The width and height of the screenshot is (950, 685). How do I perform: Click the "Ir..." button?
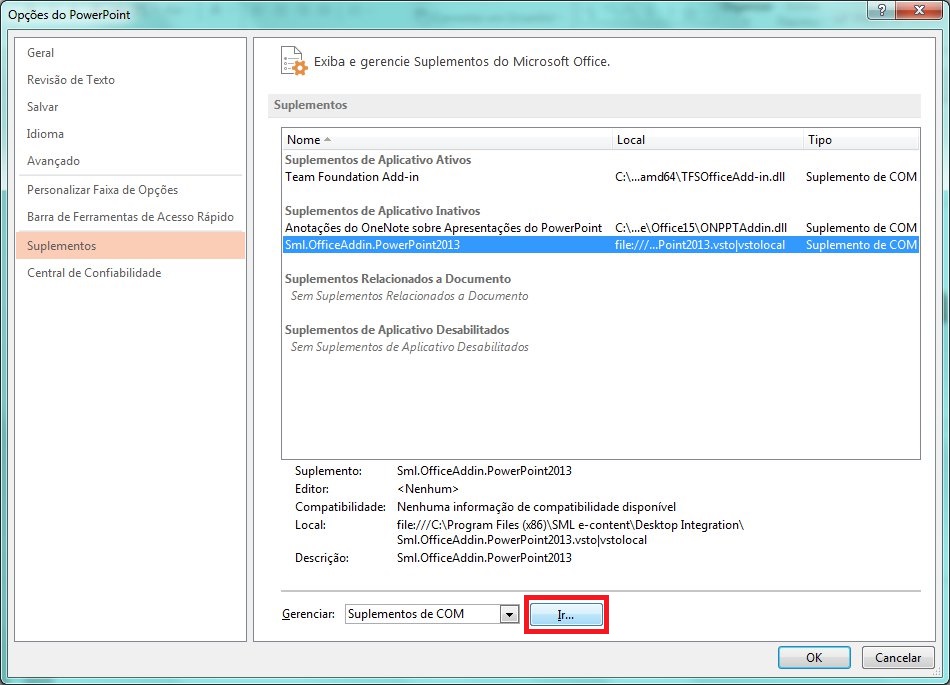[x=566, y=613]
